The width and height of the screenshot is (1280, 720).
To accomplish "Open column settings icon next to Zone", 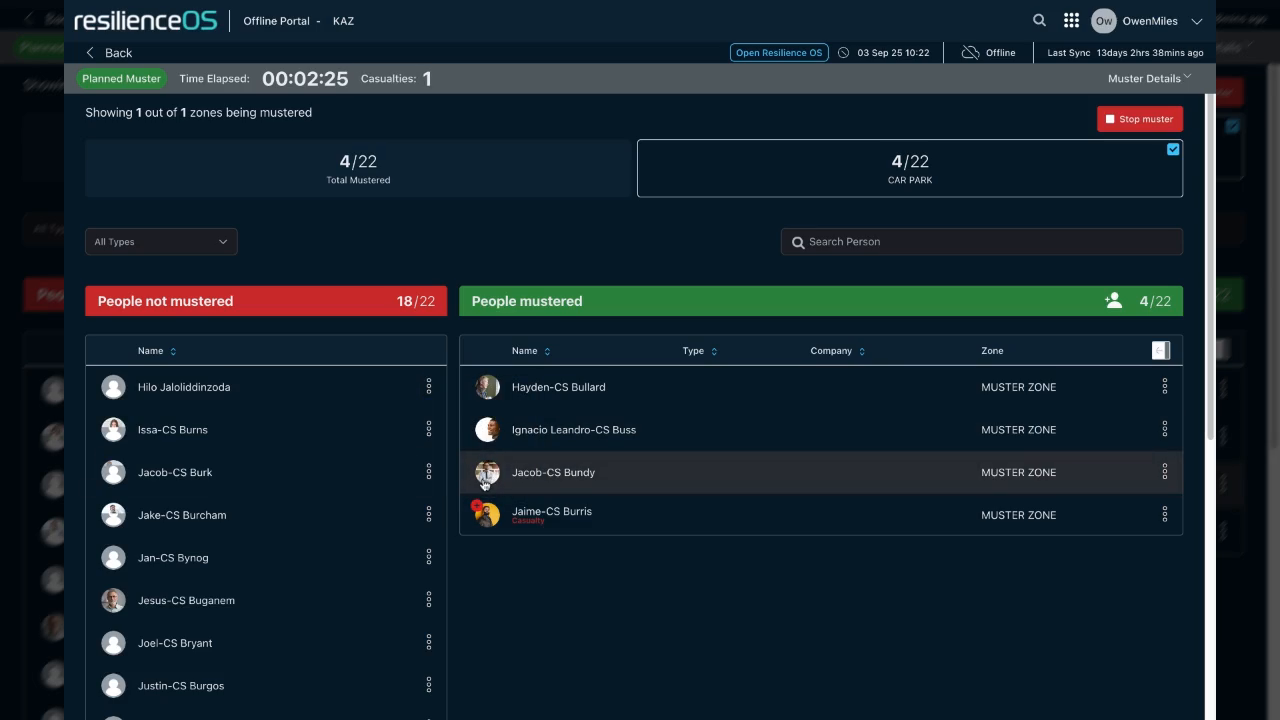I will coord(1161,350).
